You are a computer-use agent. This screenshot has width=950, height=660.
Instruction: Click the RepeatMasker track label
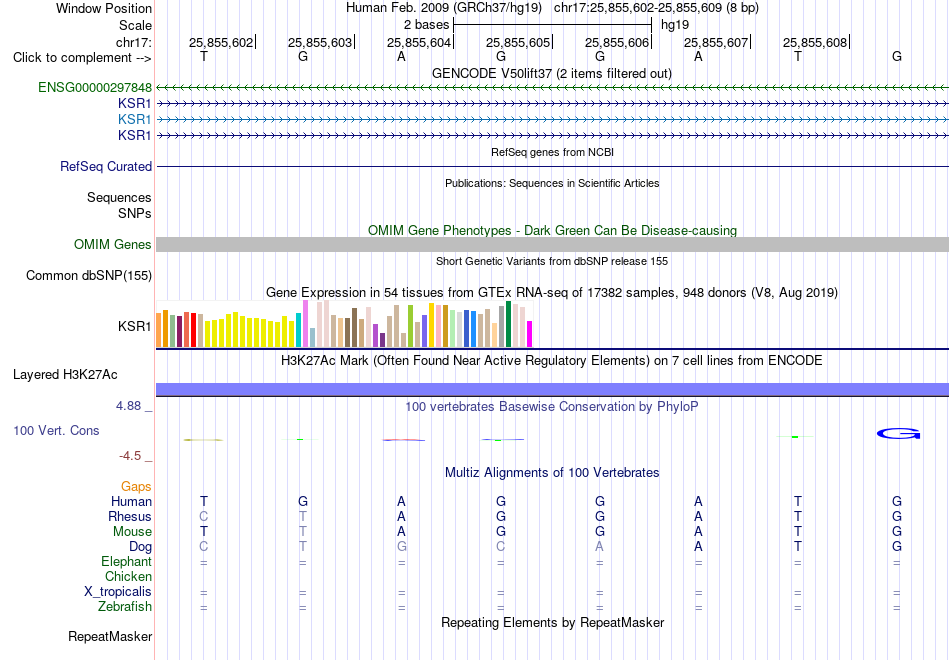click(110, 637)
